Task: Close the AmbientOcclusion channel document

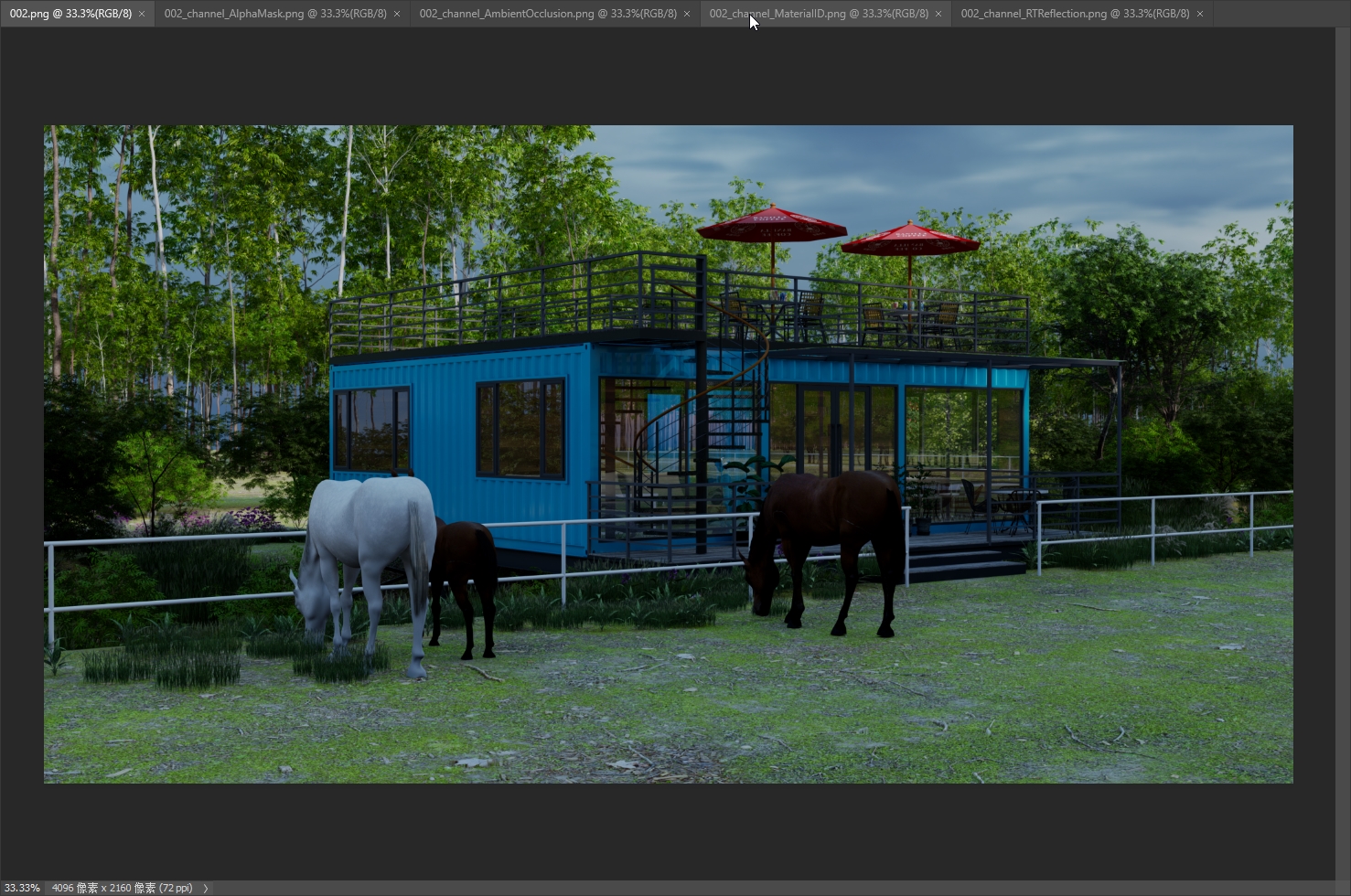Action: point(687,14)
